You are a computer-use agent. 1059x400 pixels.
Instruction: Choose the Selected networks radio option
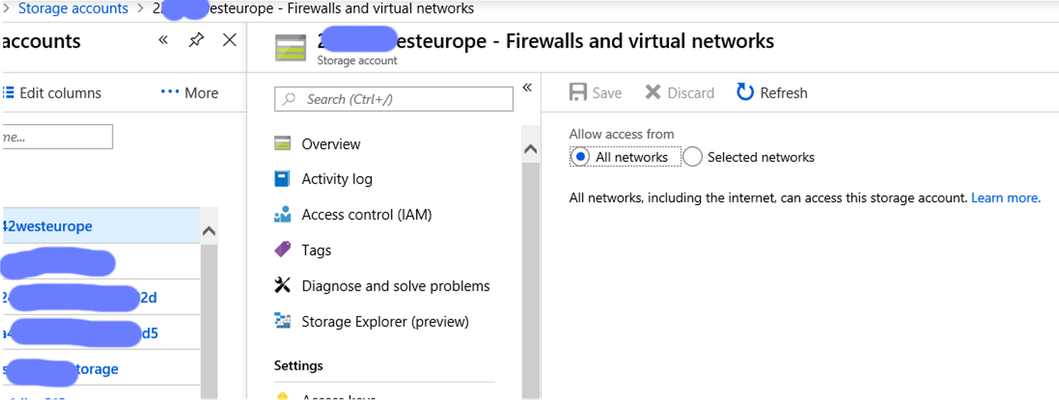[693, 157]
